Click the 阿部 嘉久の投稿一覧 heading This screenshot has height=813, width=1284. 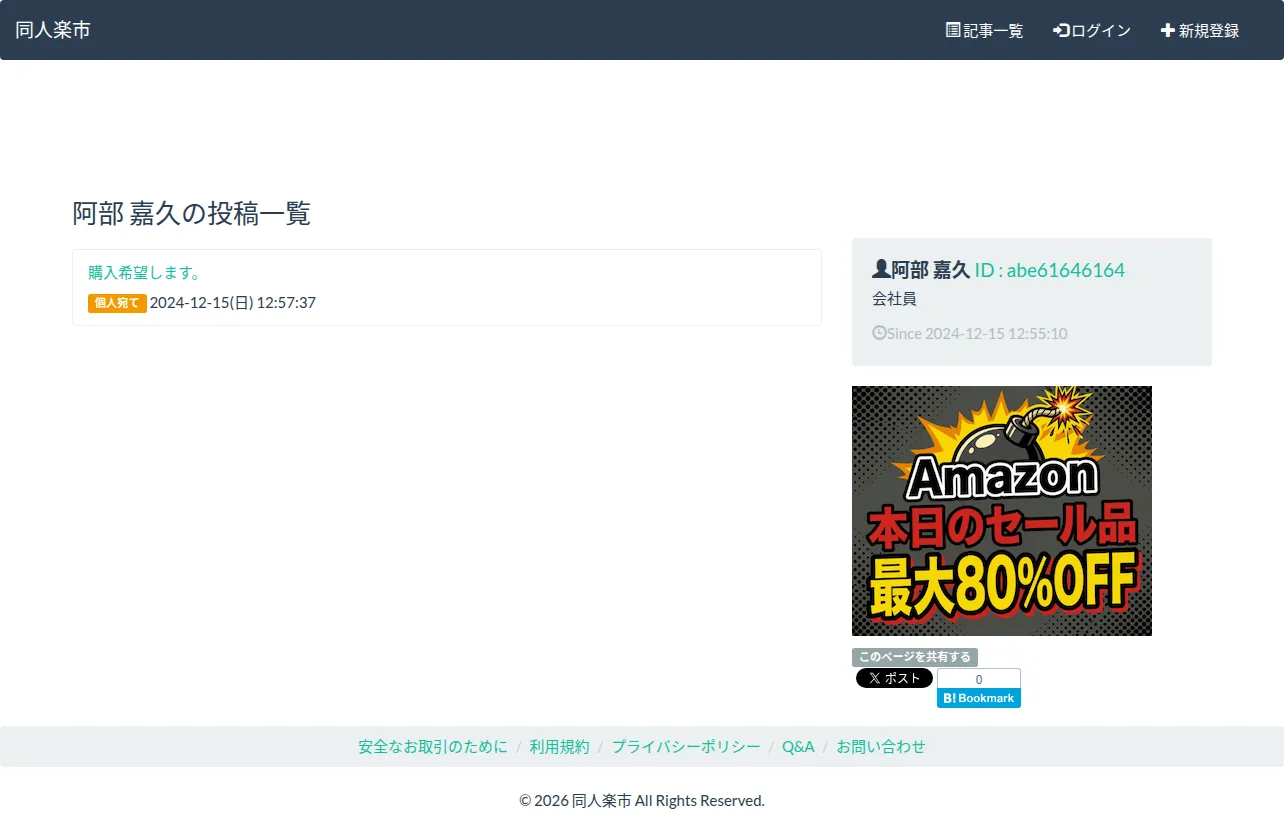[x=191, y=213]
